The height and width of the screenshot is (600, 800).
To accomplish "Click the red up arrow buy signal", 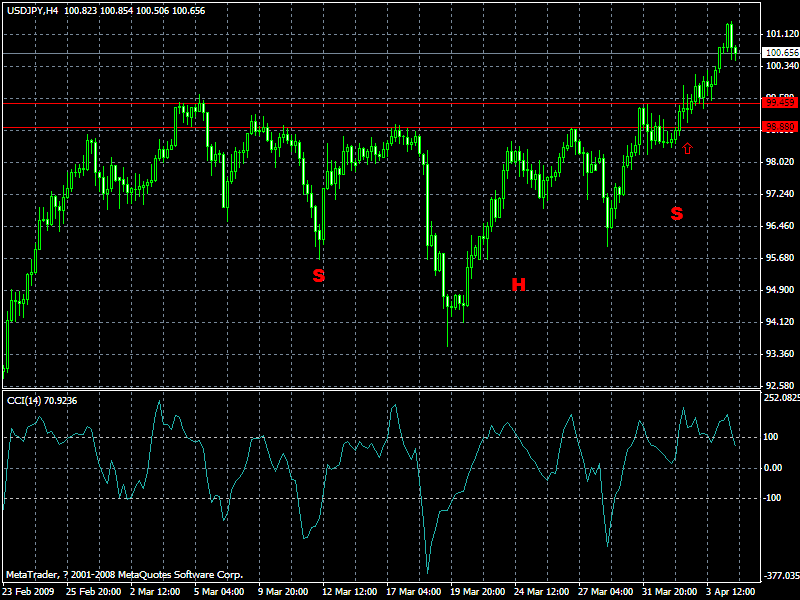I will click(x=687, y=147).
